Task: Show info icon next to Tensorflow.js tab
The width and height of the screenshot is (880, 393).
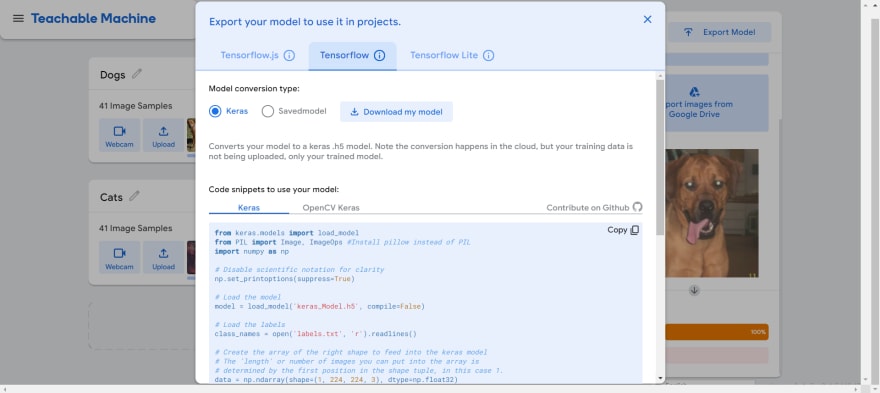Action: click(x=289, y=56)
